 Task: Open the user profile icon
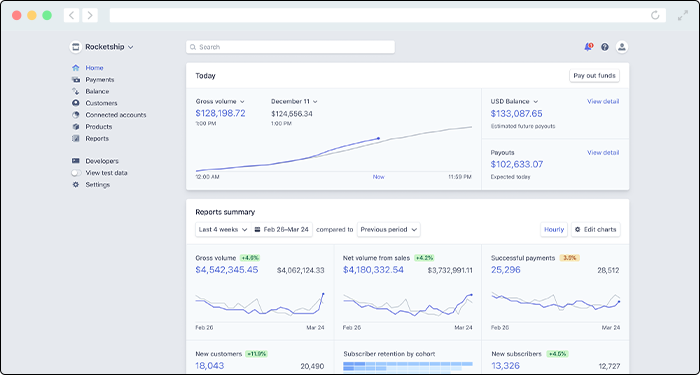(x=622, y=47)
